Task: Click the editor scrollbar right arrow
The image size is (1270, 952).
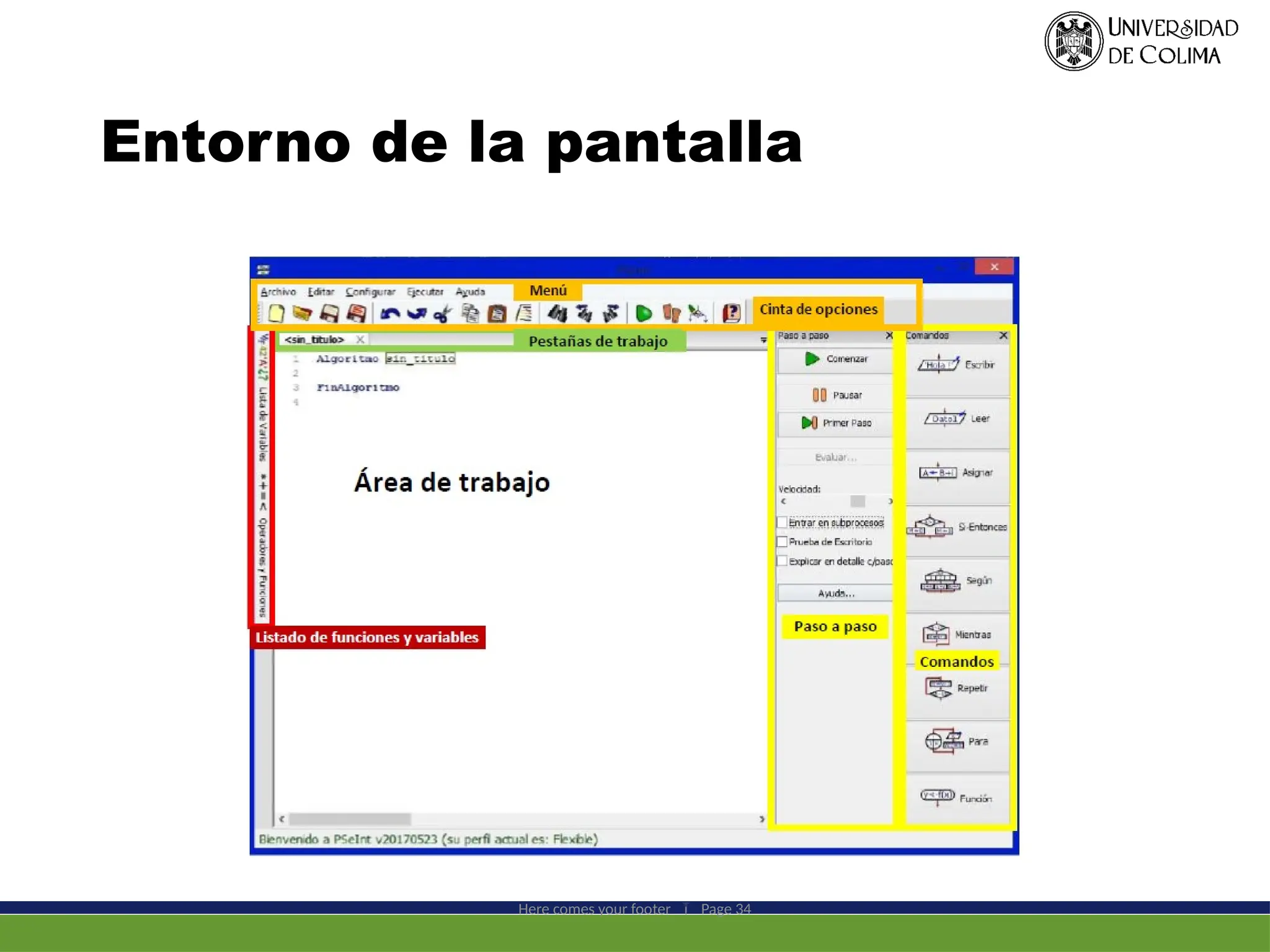Action: 762,819
